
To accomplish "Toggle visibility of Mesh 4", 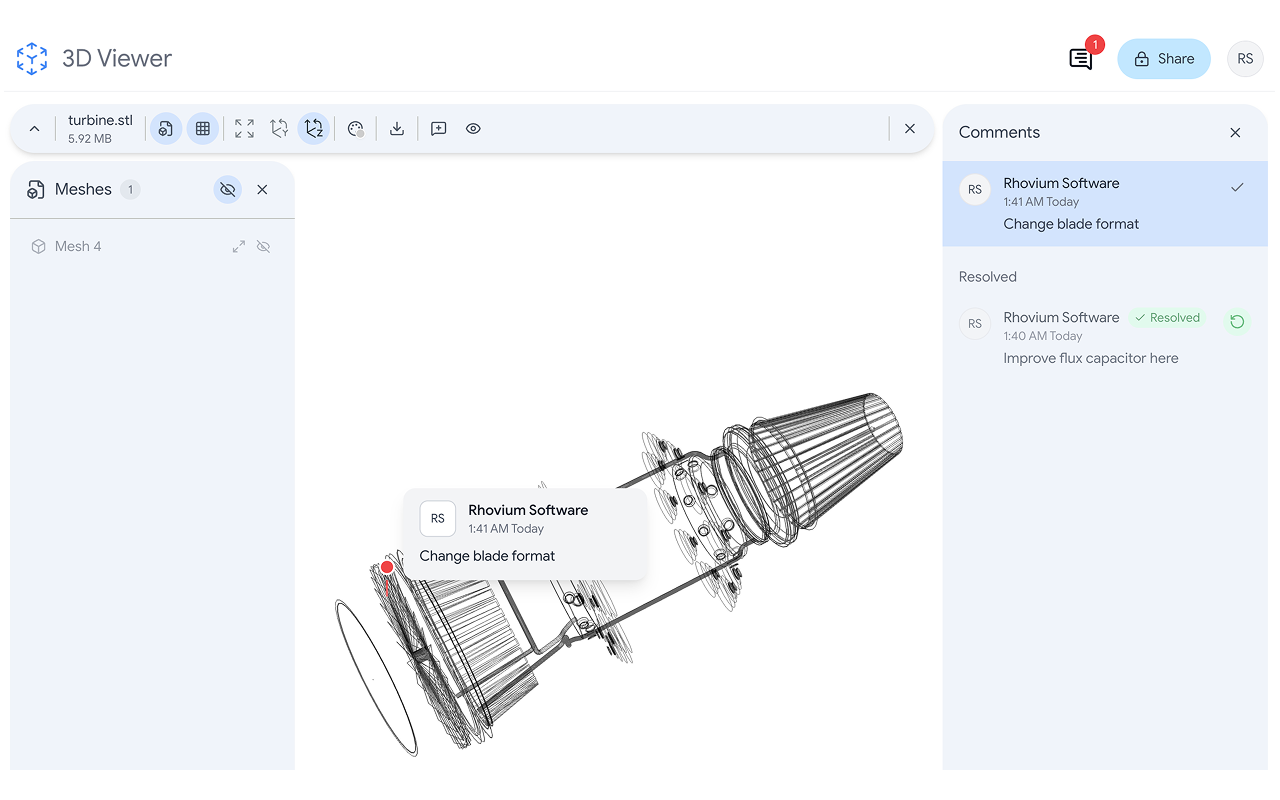I will point(264,246).
